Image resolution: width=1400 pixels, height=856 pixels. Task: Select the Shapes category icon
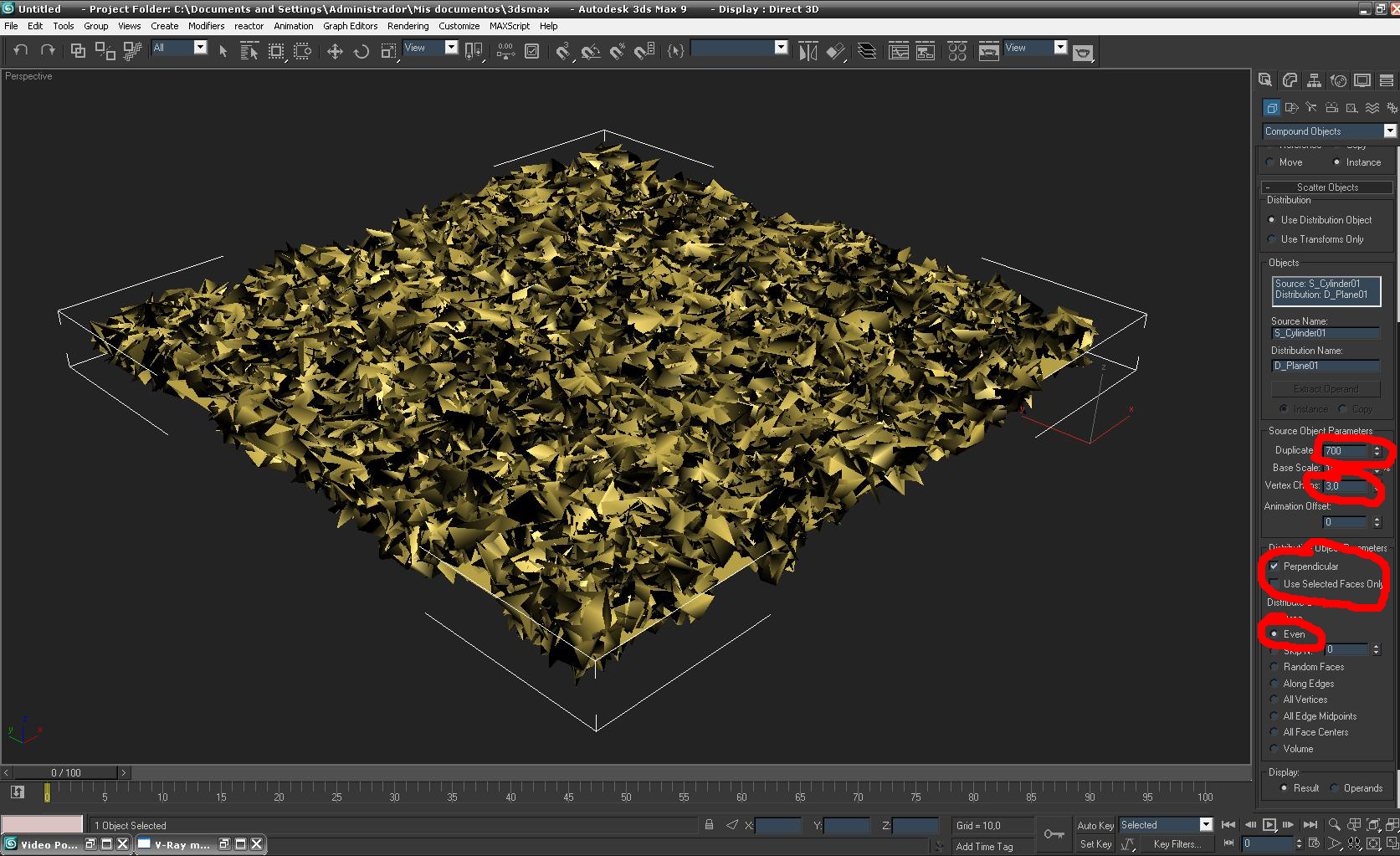1291,108
